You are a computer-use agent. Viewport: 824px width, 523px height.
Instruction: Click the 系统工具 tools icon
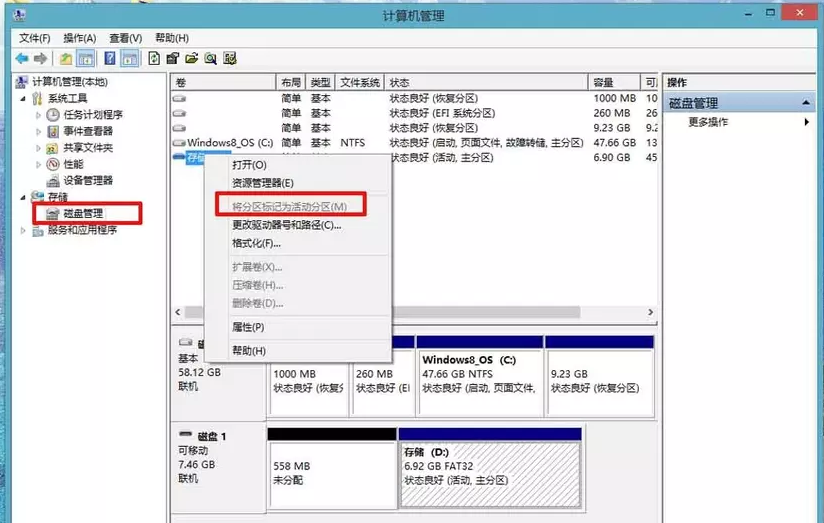pos(37,98)
